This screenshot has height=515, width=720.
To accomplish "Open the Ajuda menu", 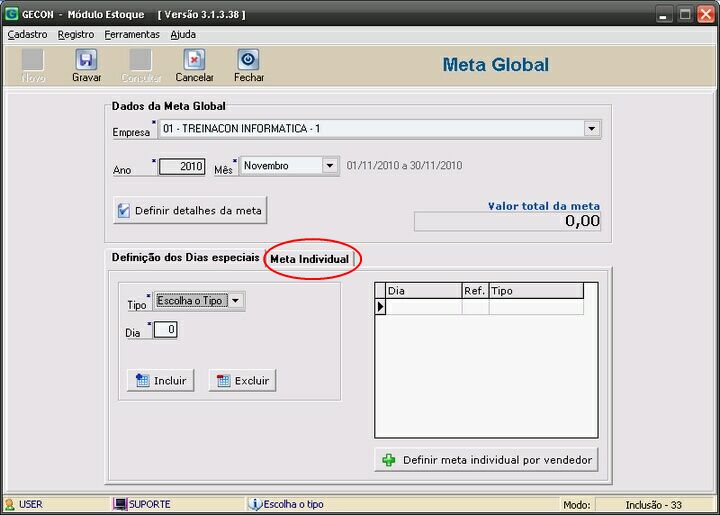I will click(x=183, y=34).
